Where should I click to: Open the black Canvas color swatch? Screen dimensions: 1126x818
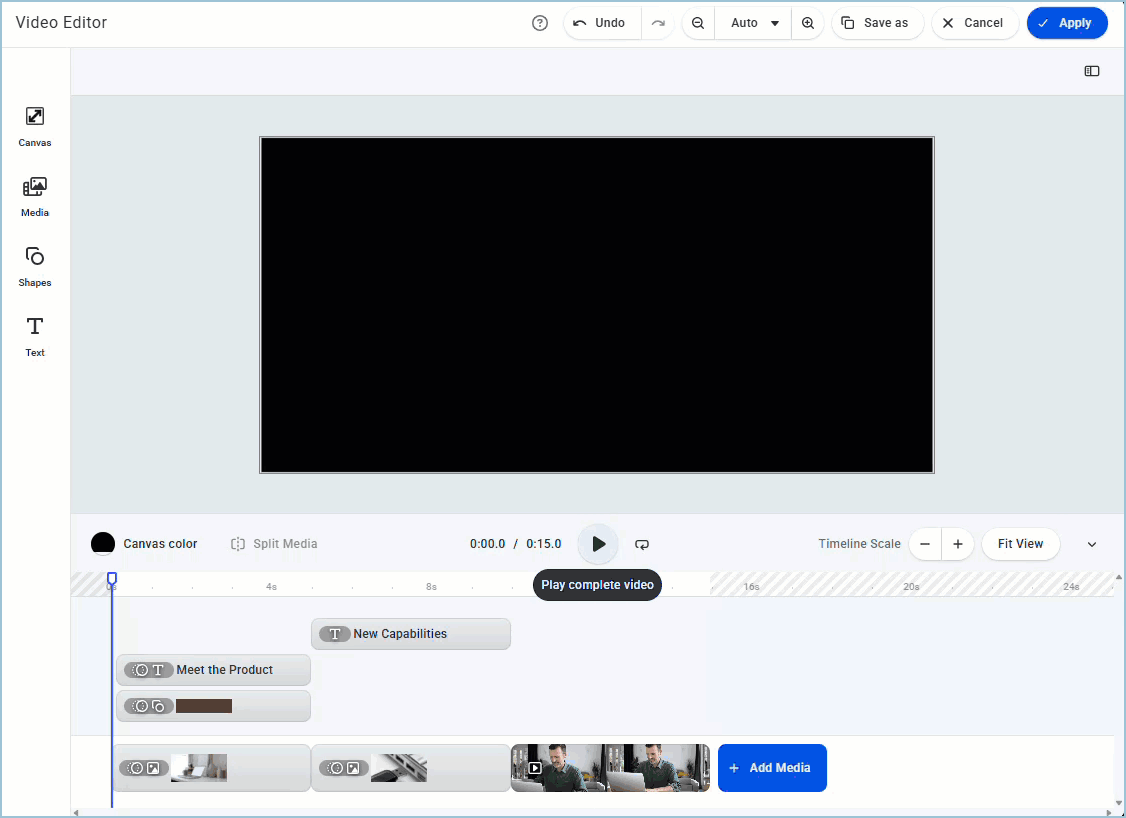point(103,544)
